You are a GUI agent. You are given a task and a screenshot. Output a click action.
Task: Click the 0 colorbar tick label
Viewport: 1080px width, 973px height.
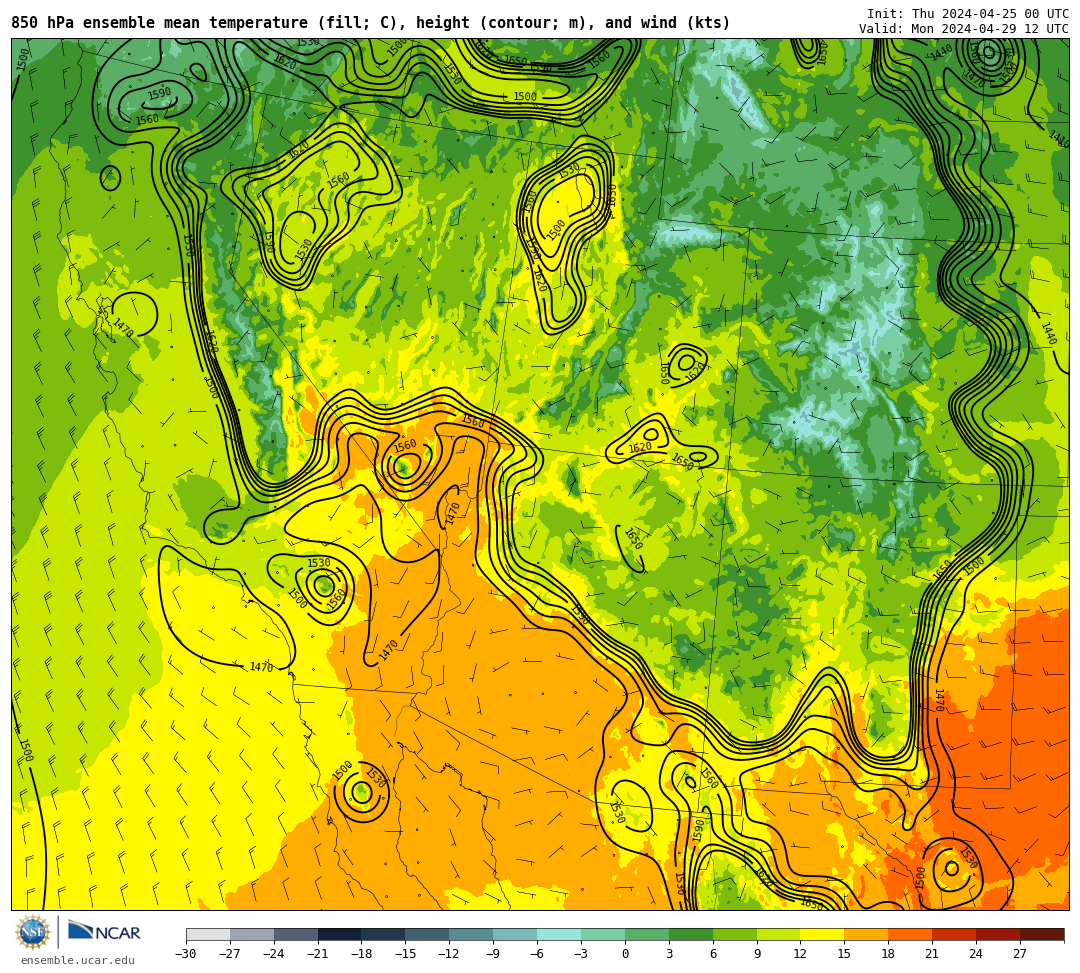pos(625,954)
